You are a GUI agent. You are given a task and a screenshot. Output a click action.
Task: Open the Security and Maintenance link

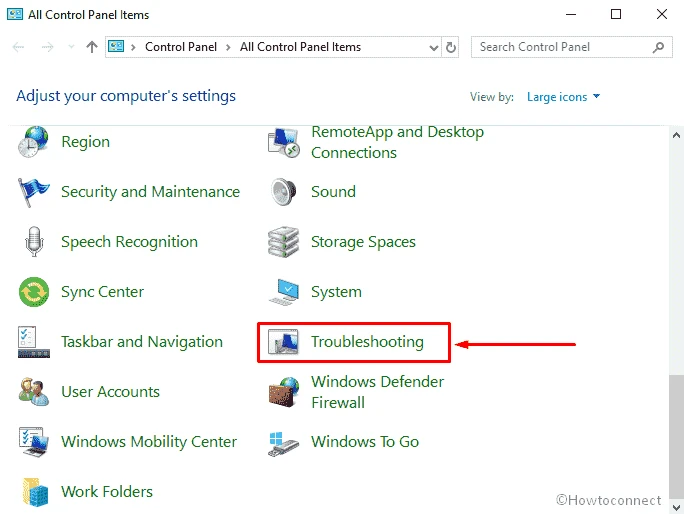click(x=150, y=192)
